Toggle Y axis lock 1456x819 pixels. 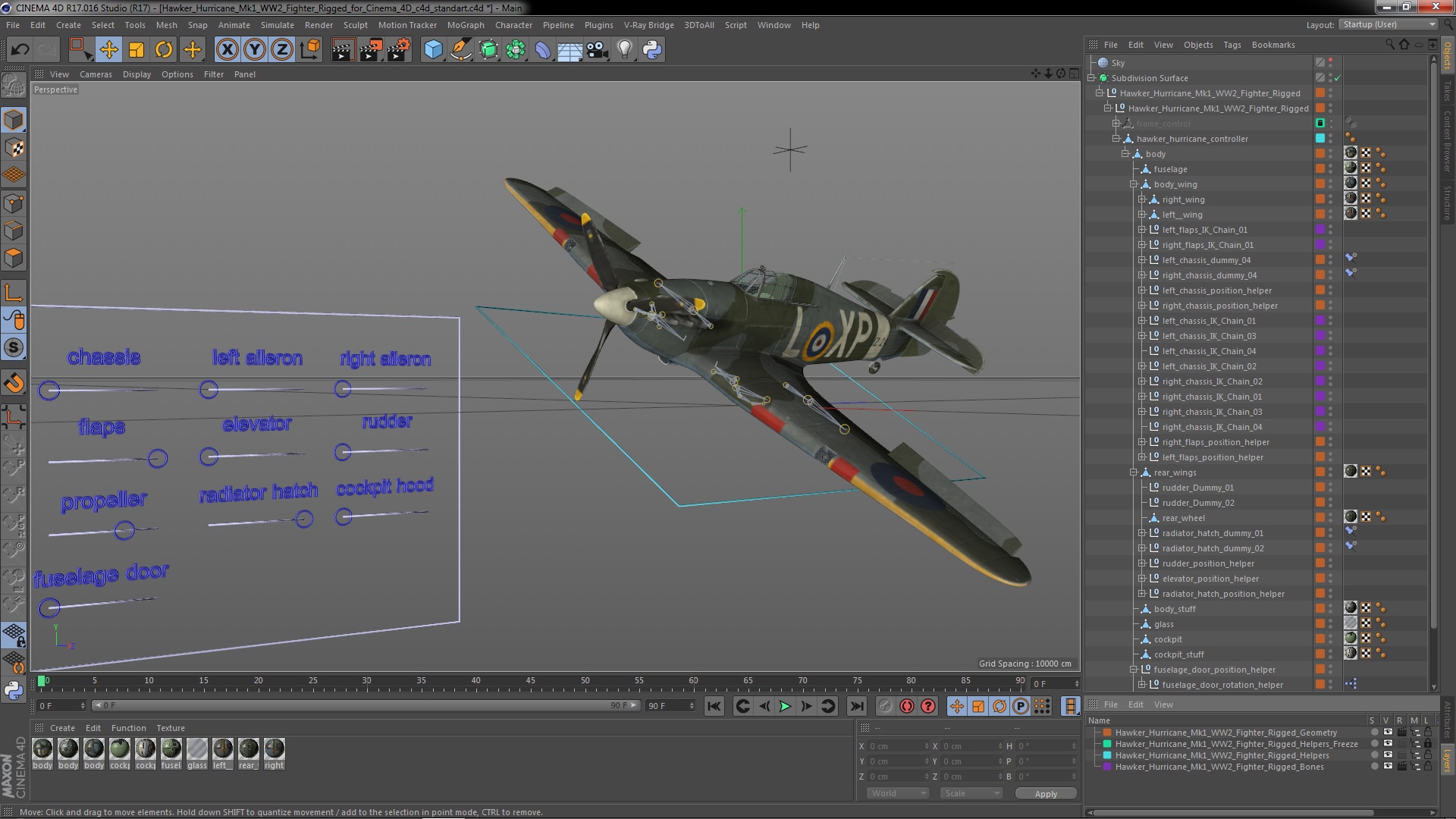[255, 50]
